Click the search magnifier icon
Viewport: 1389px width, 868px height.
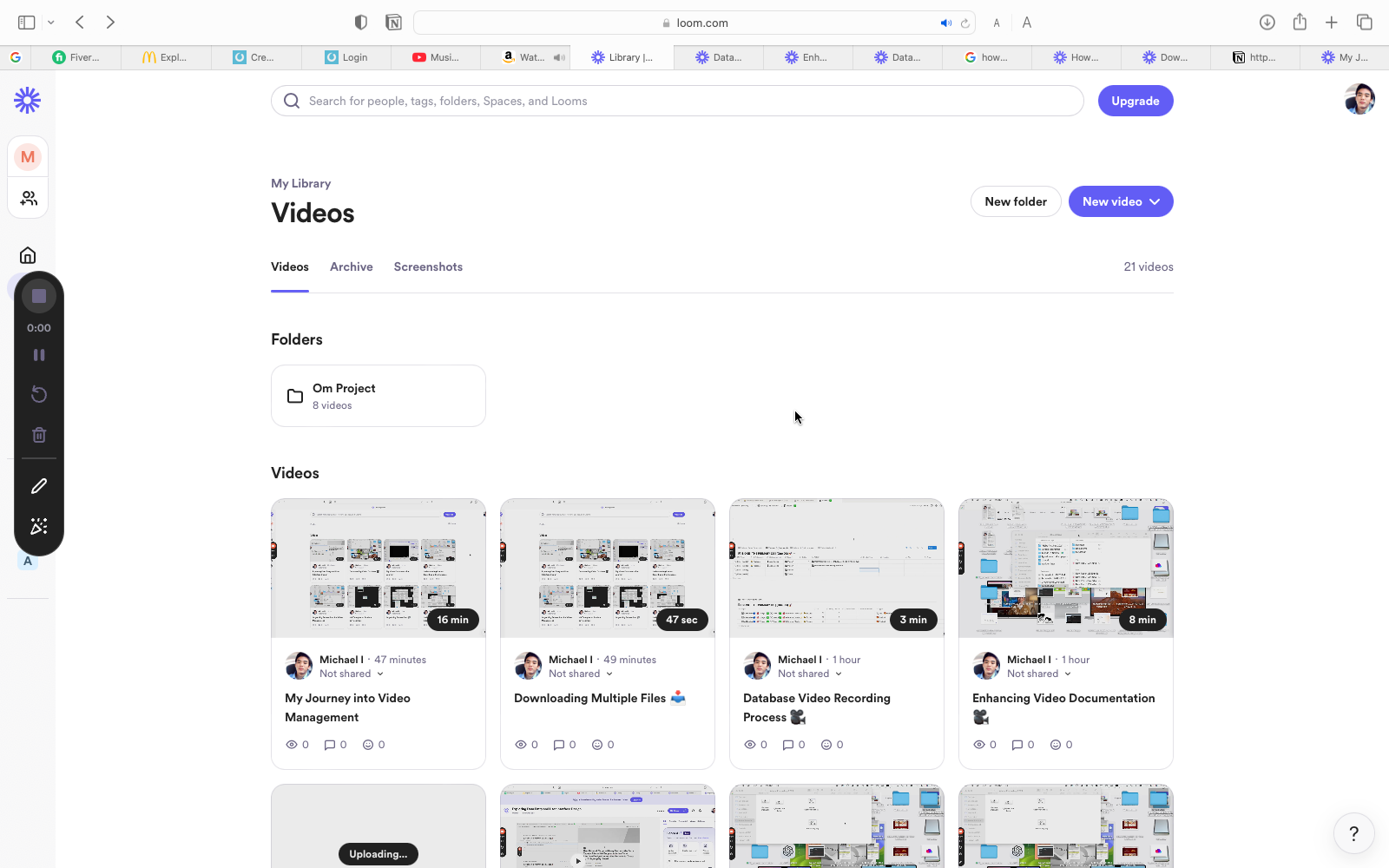point(292,101)
